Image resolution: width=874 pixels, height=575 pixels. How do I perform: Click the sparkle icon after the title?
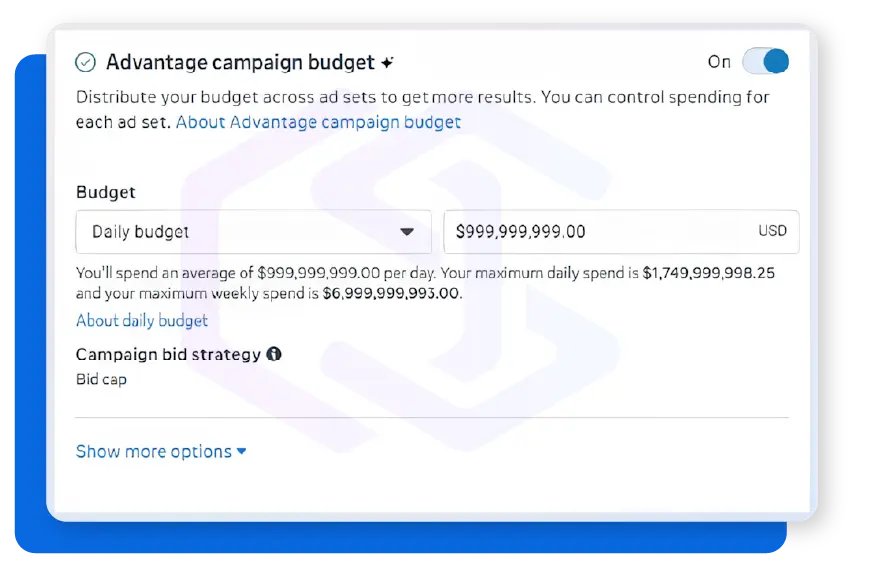(387, 63)
